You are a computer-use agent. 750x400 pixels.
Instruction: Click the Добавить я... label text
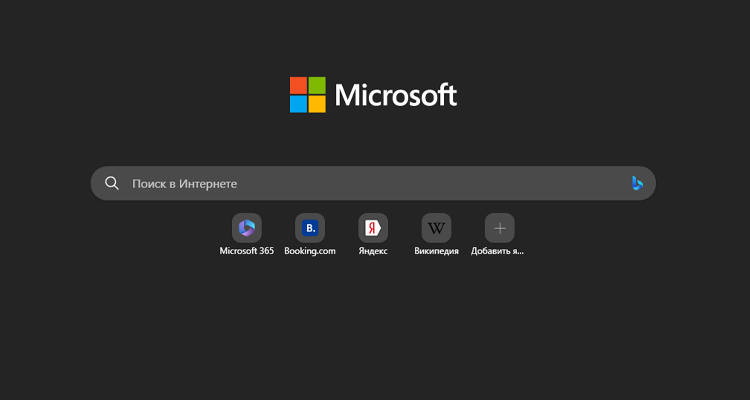pyautogui.click(x=497, y=251)
